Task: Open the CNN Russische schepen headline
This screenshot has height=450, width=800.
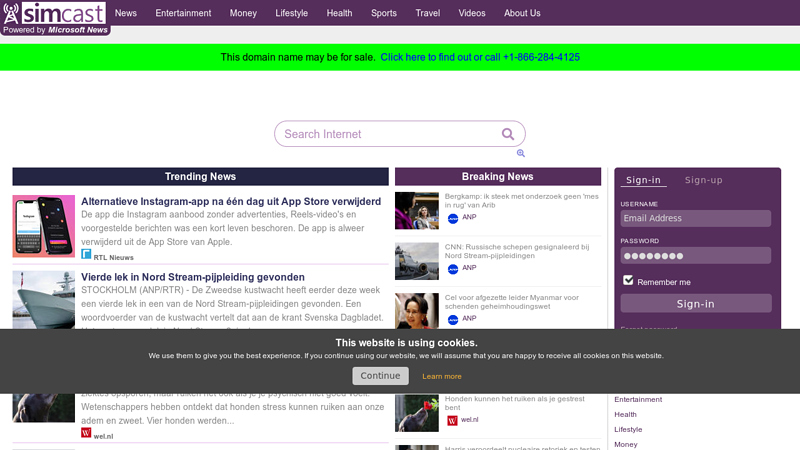Action: pos(517,251)
